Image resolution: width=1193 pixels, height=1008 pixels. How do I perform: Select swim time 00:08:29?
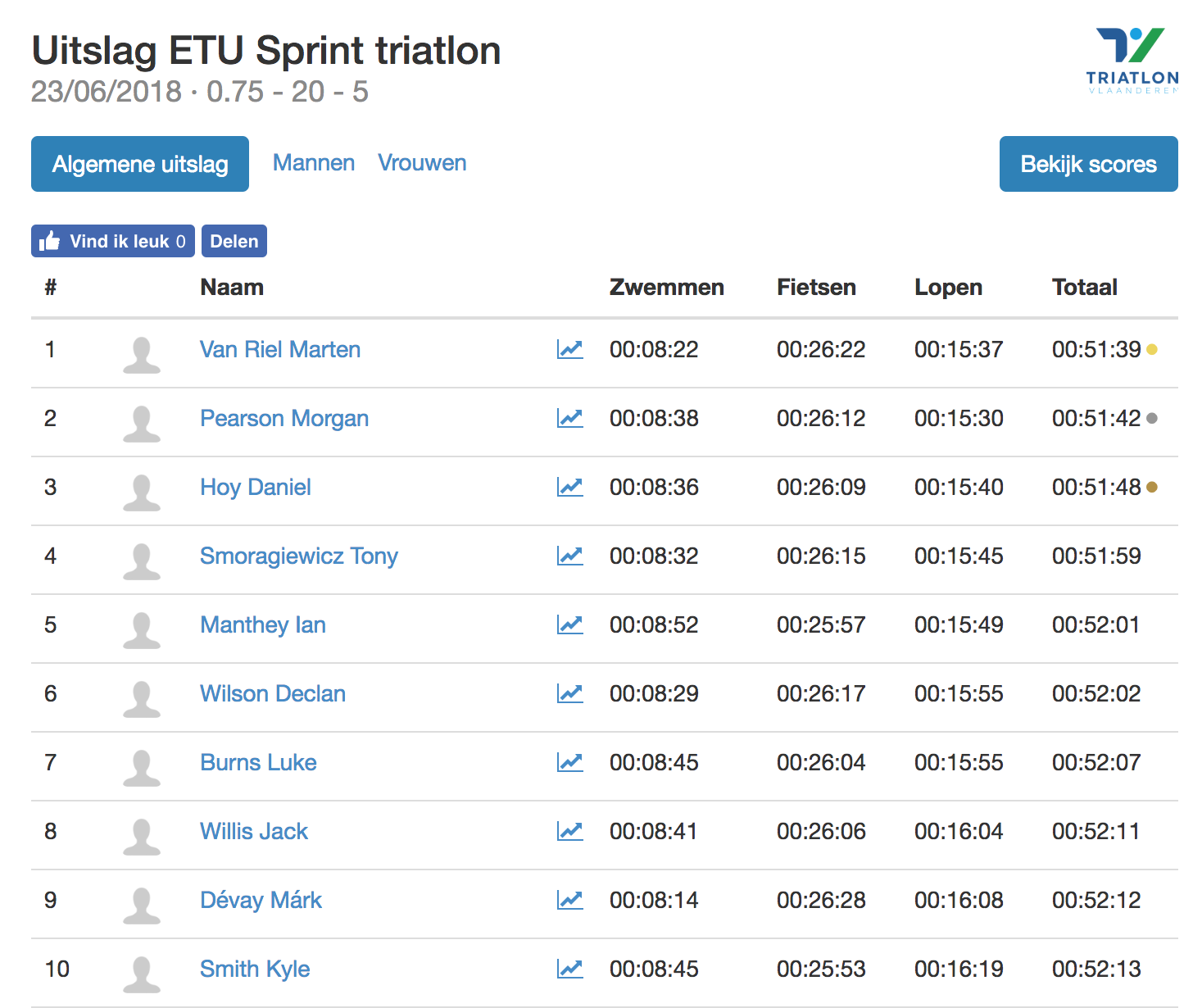(x=654, y=694)
